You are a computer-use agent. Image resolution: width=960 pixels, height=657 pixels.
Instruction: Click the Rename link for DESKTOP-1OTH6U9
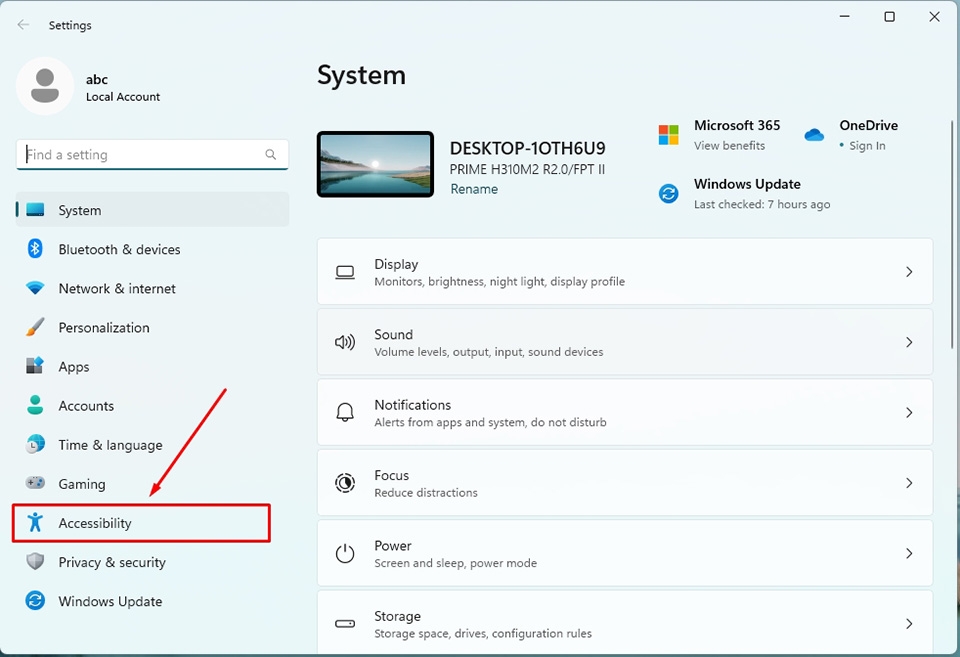point(474,188)
